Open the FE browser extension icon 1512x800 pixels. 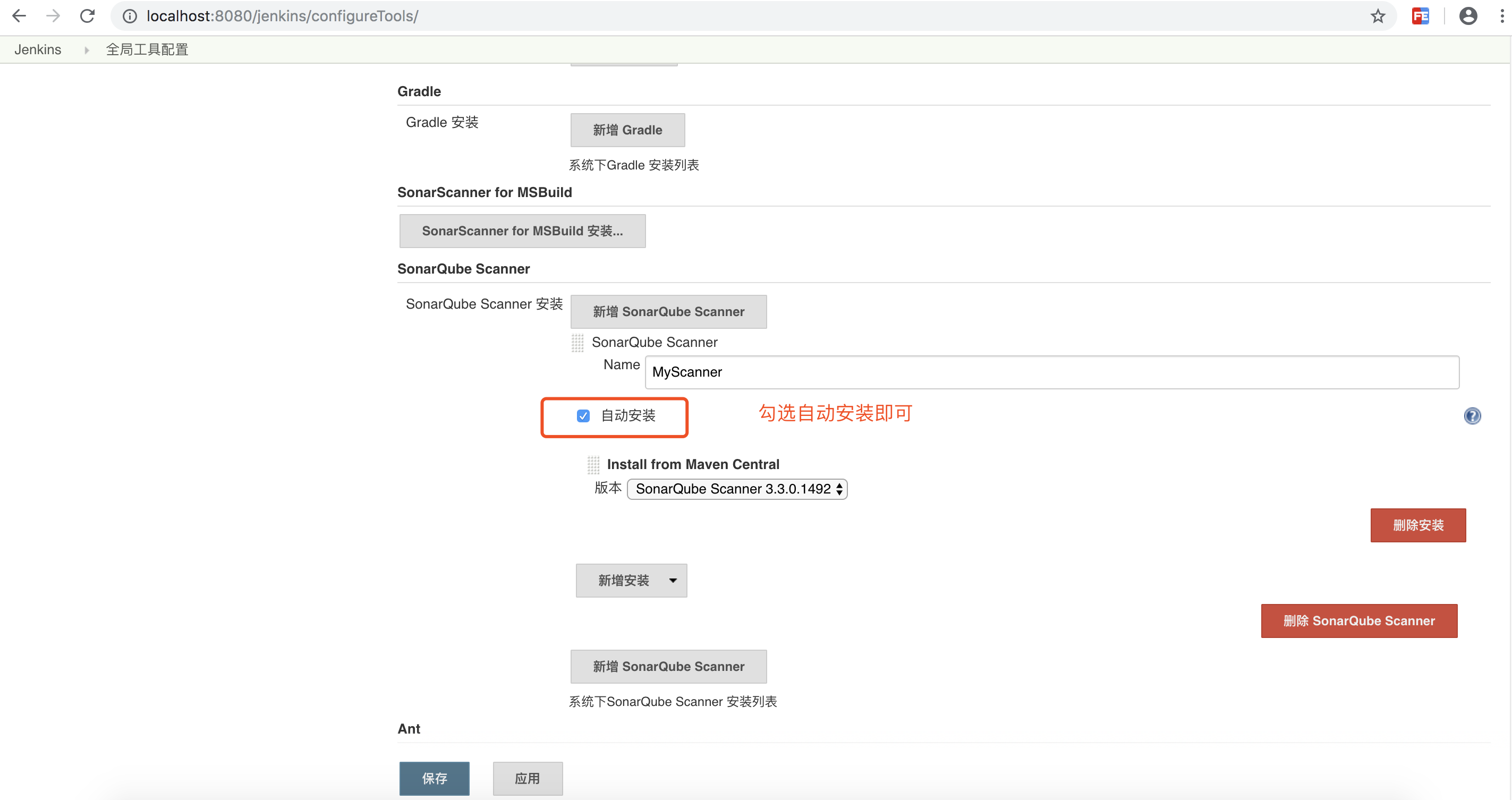1420,16
